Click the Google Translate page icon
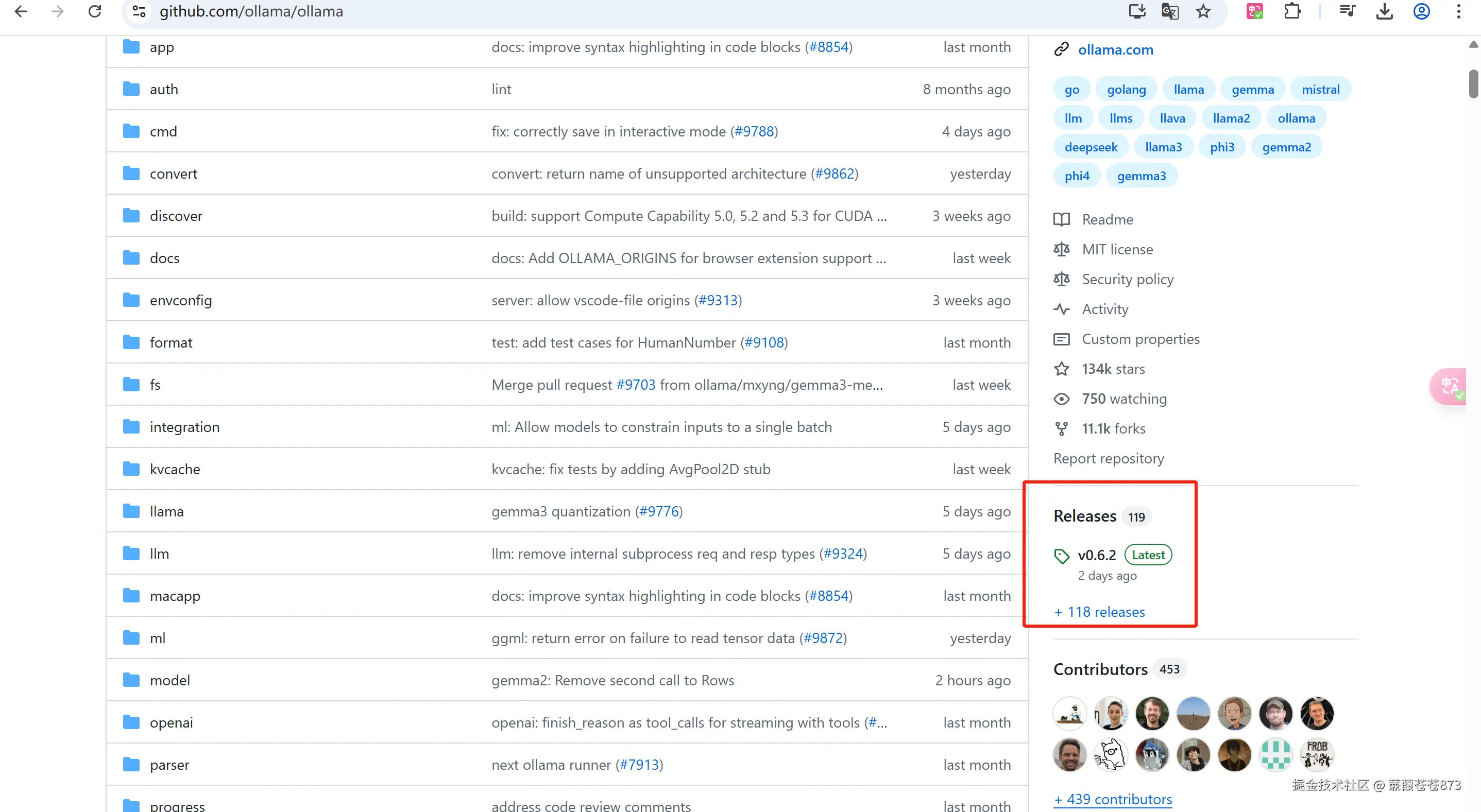This screenshot has width=1481, height=812. coord(1169,11)
